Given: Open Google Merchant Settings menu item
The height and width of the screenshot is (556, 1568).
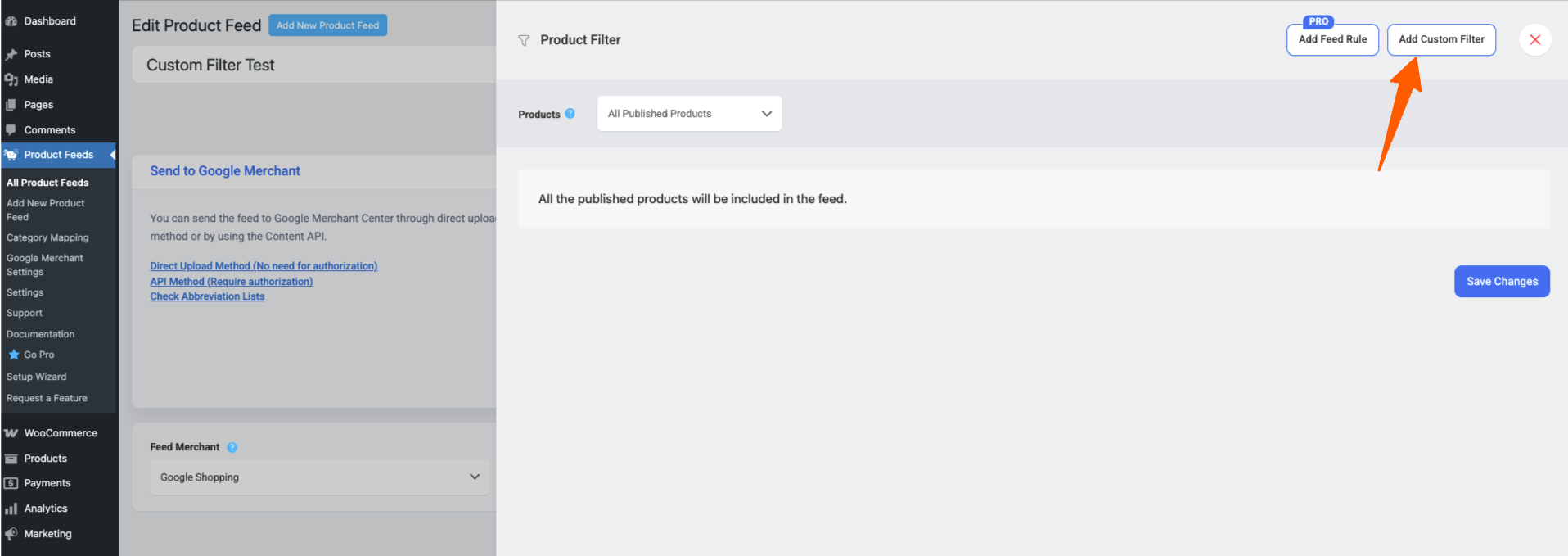Looking at the screenshot, I should pyautogui.click(x=45, y=264).
